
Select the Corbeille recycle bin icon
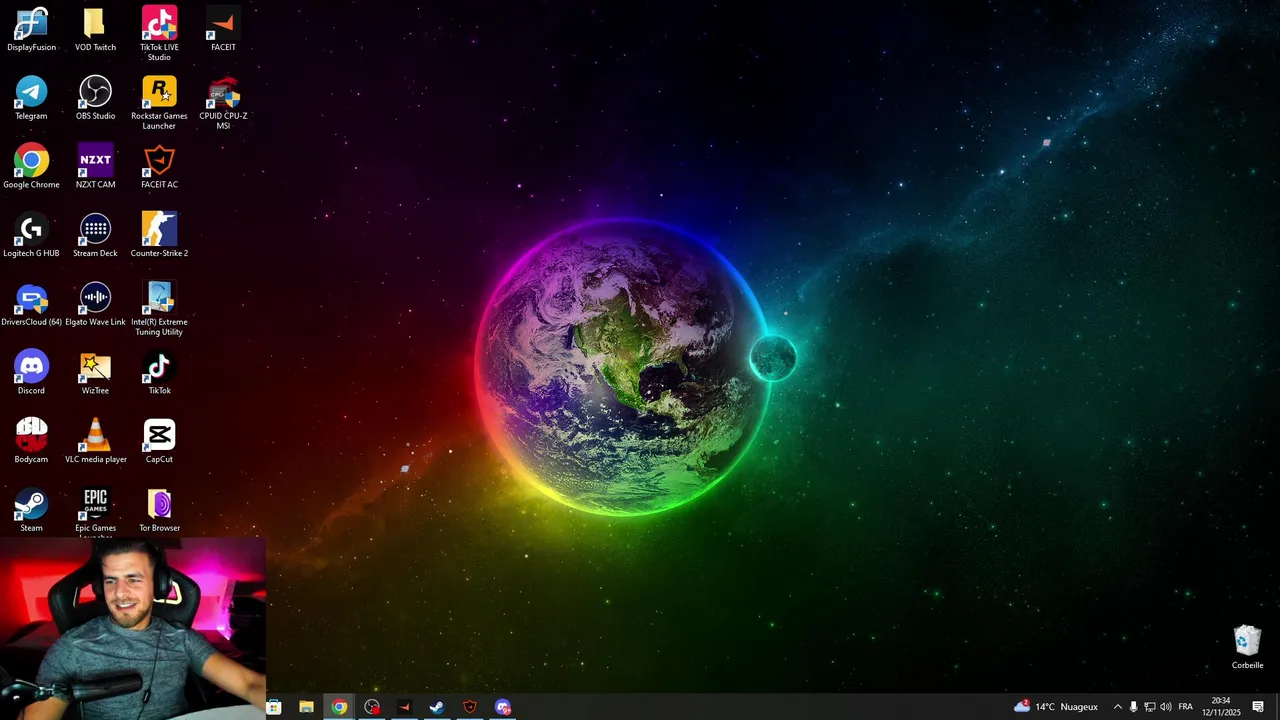click(x=1247, y=647)
